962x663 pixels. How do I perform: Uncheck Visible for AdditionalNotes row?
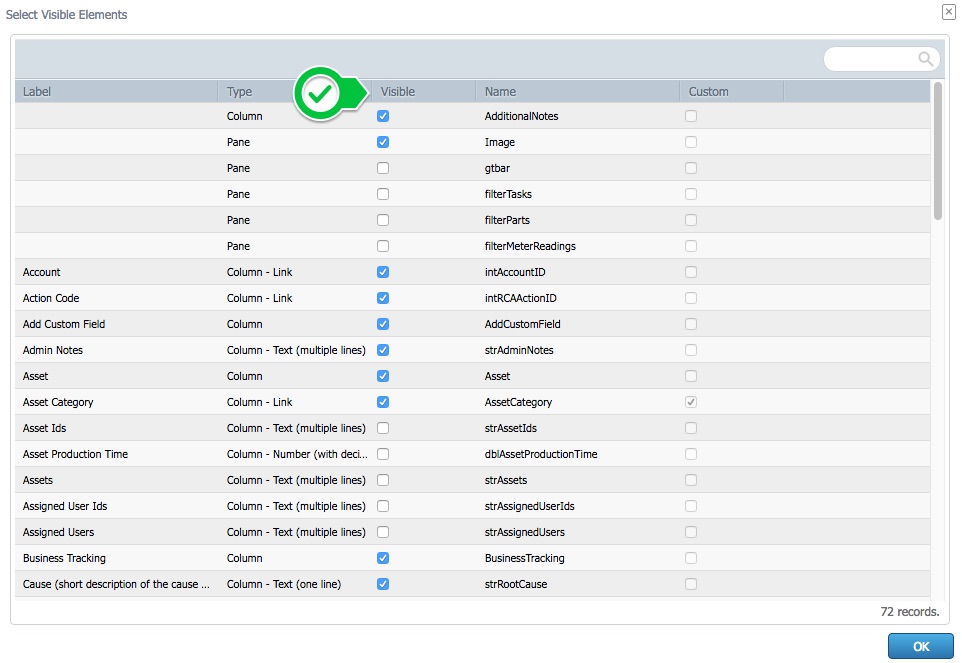pyautogui.click(x=383, y=116)
